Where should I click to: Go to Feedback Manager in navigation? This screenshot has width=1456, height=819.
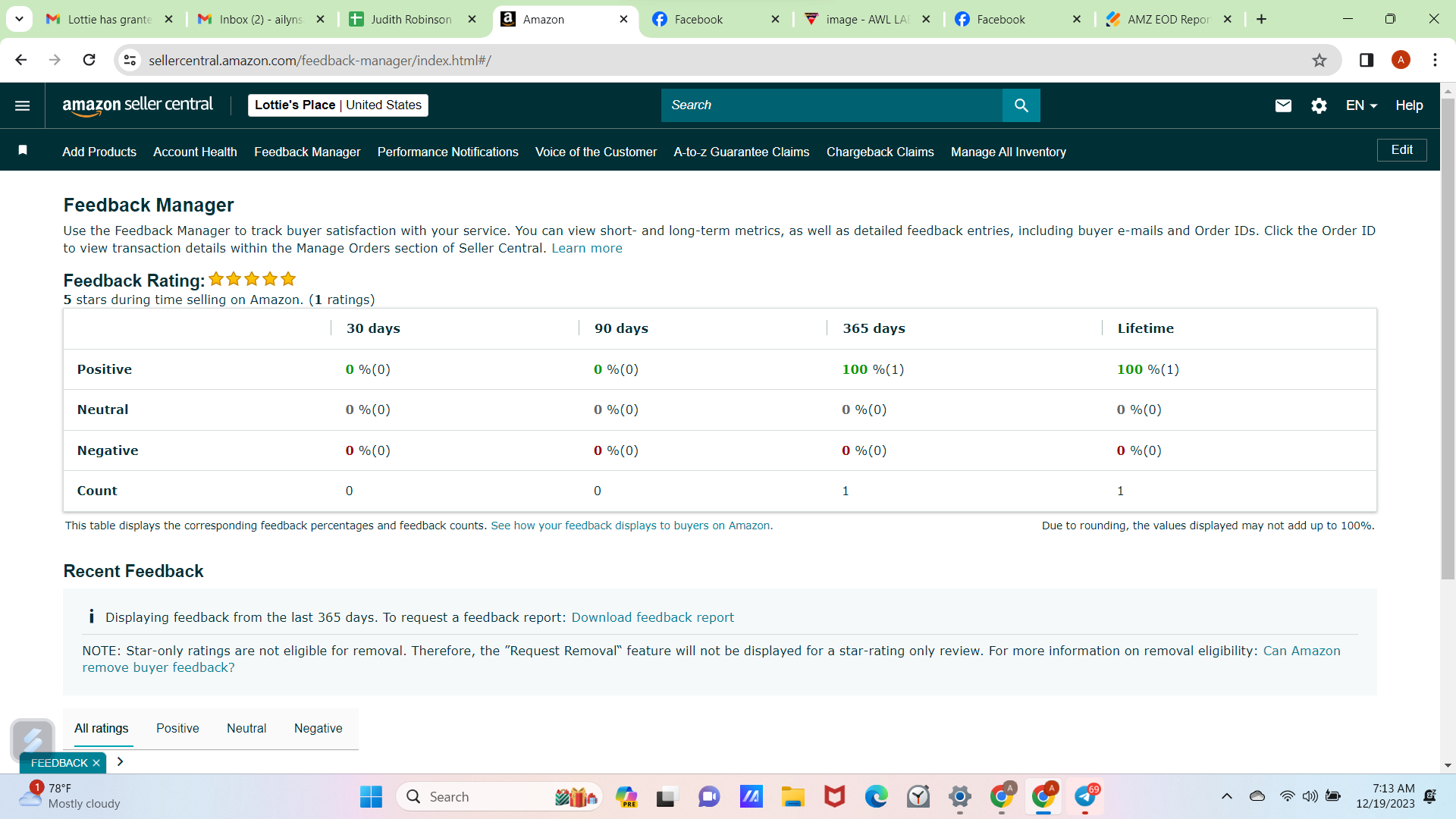coord(307,152)
